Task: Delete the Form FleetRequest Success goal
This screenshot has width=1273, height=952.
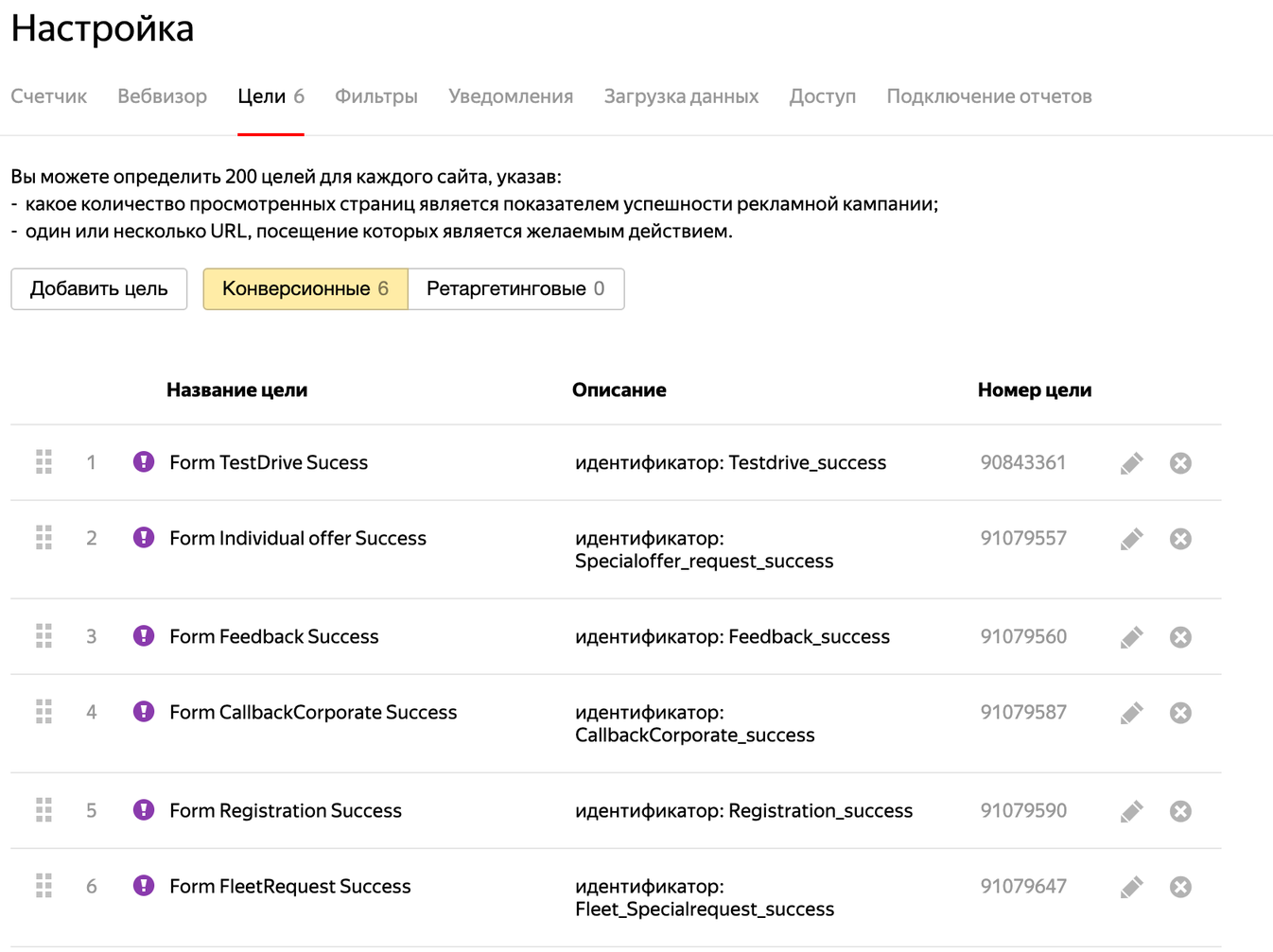Action: 1180,887
